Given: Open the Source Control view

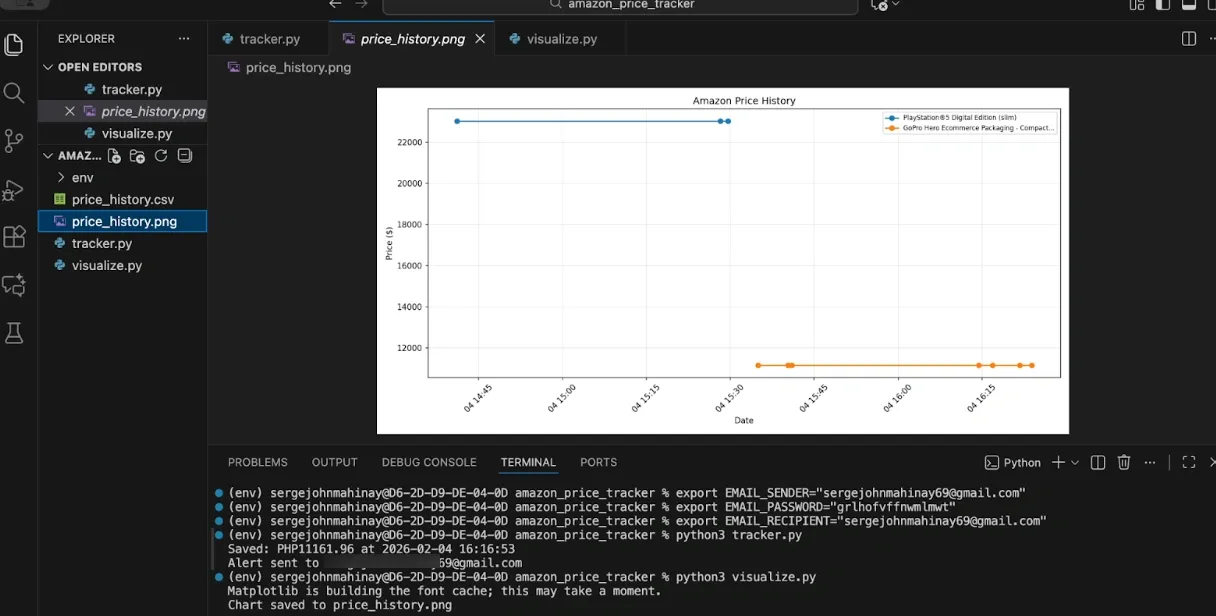Looking at the screenshot, I should click(14, 140).
